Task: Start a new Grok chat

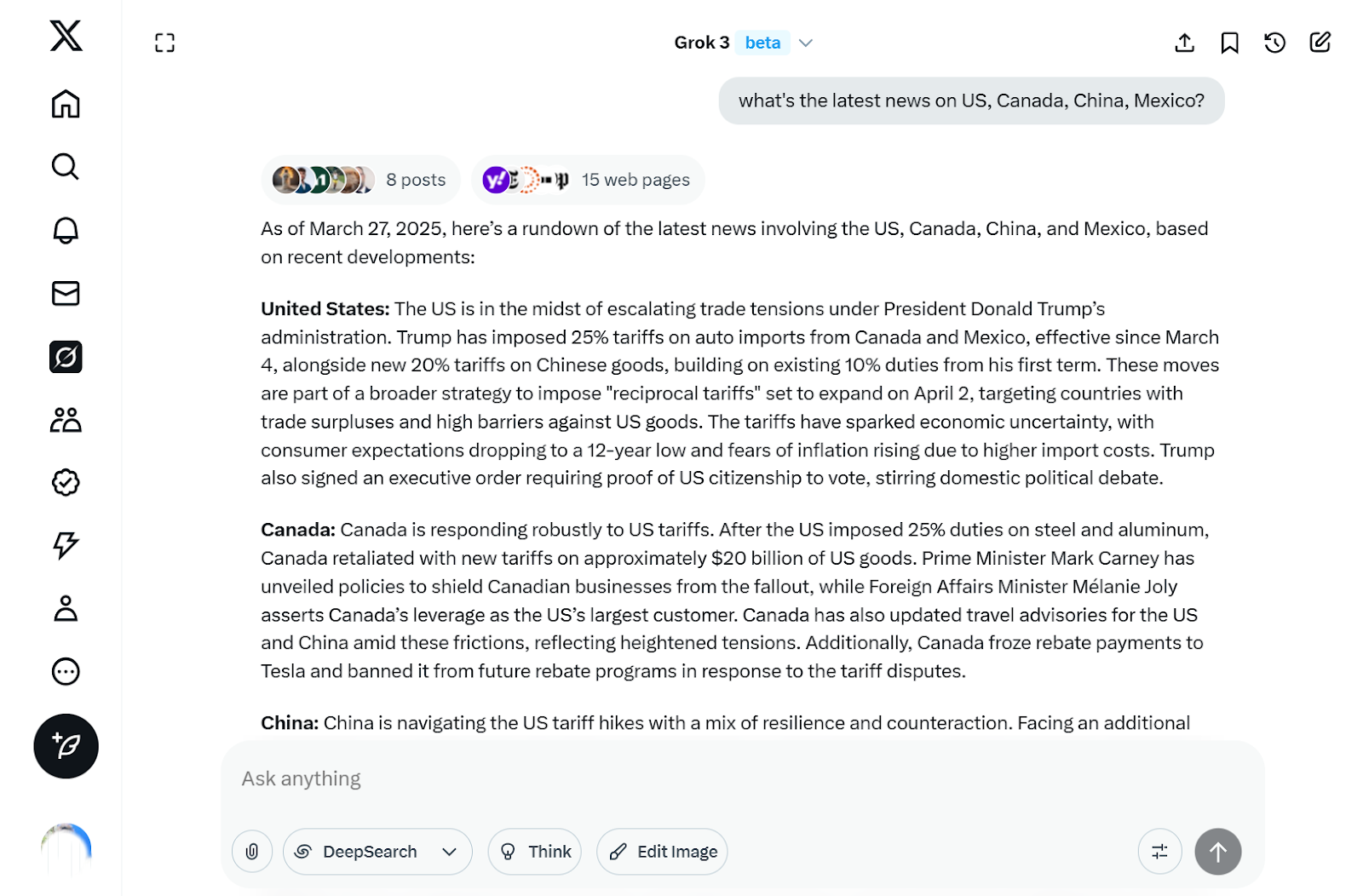Action: [1320, 43]
